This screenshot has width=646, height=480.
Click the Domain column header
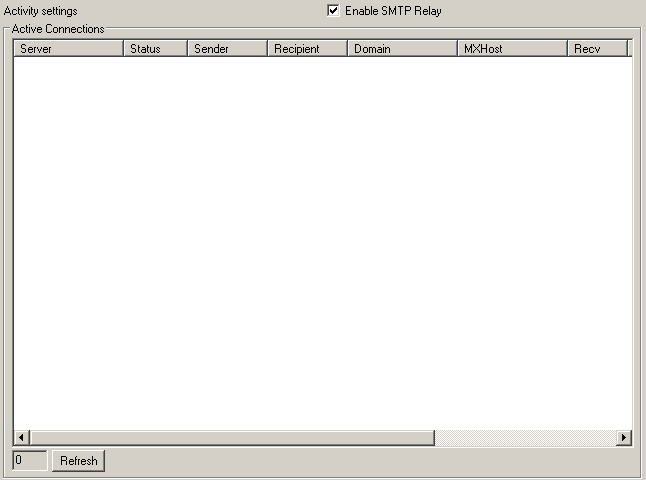402,48
